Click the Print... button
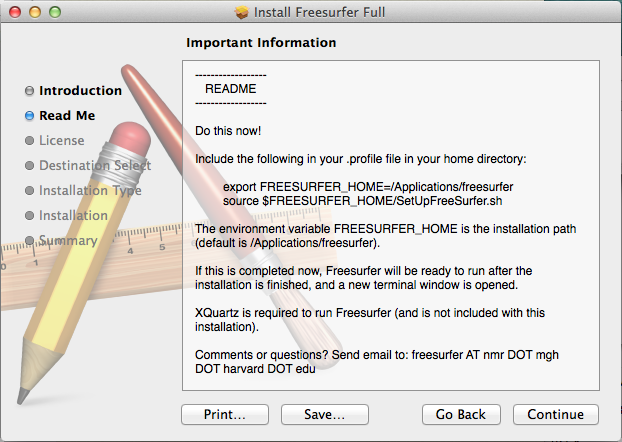The image size is (622, 442). click(224, 414)
